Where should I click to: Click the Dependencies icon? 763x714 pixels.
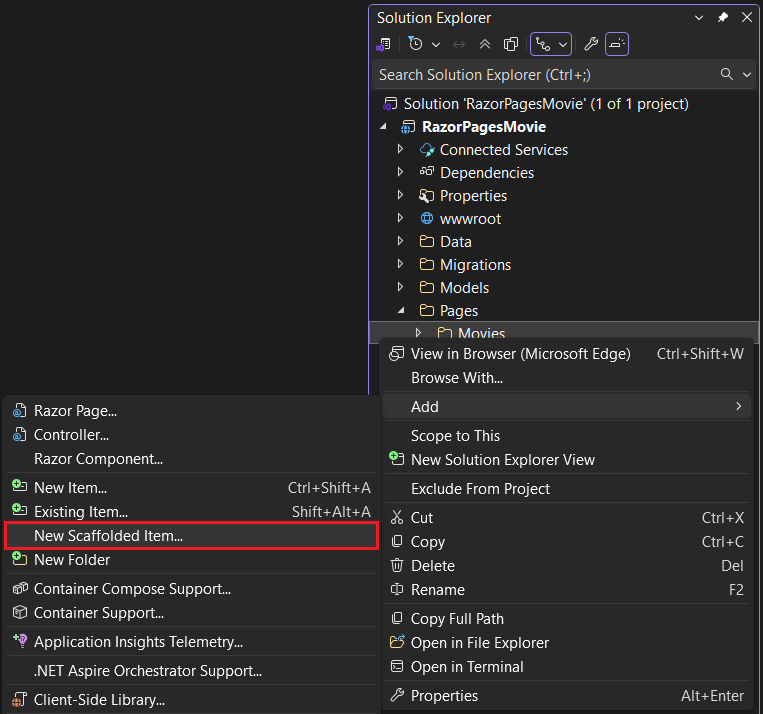(427, 171)
